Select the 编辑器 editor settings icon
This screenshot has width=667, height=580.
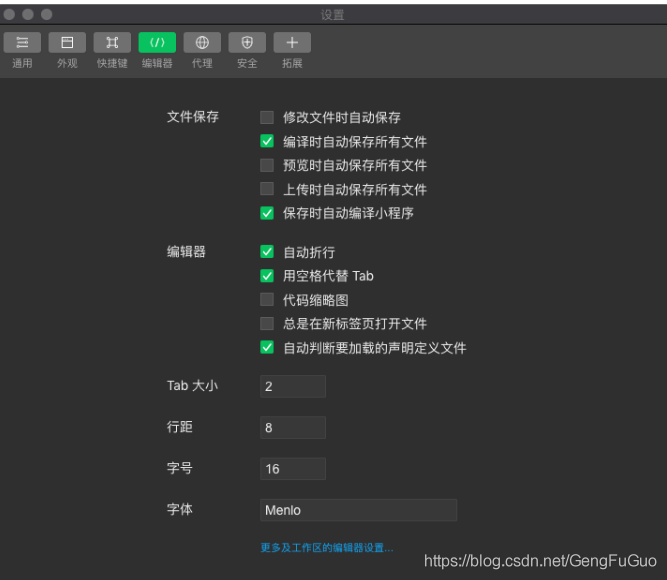(x=157, y=43)
